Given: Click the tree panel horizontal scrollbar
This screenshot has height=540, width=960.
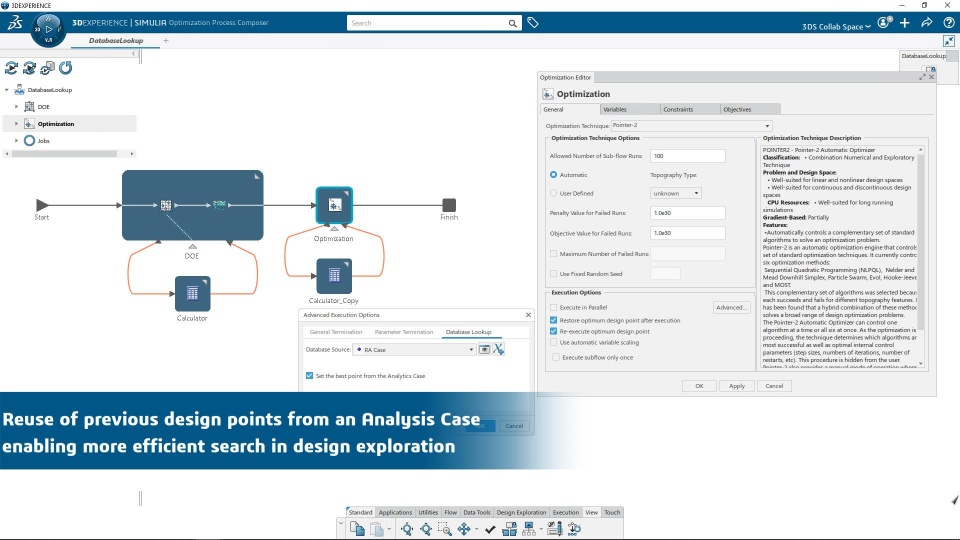Looking at the screenshot, I should 64,154.
